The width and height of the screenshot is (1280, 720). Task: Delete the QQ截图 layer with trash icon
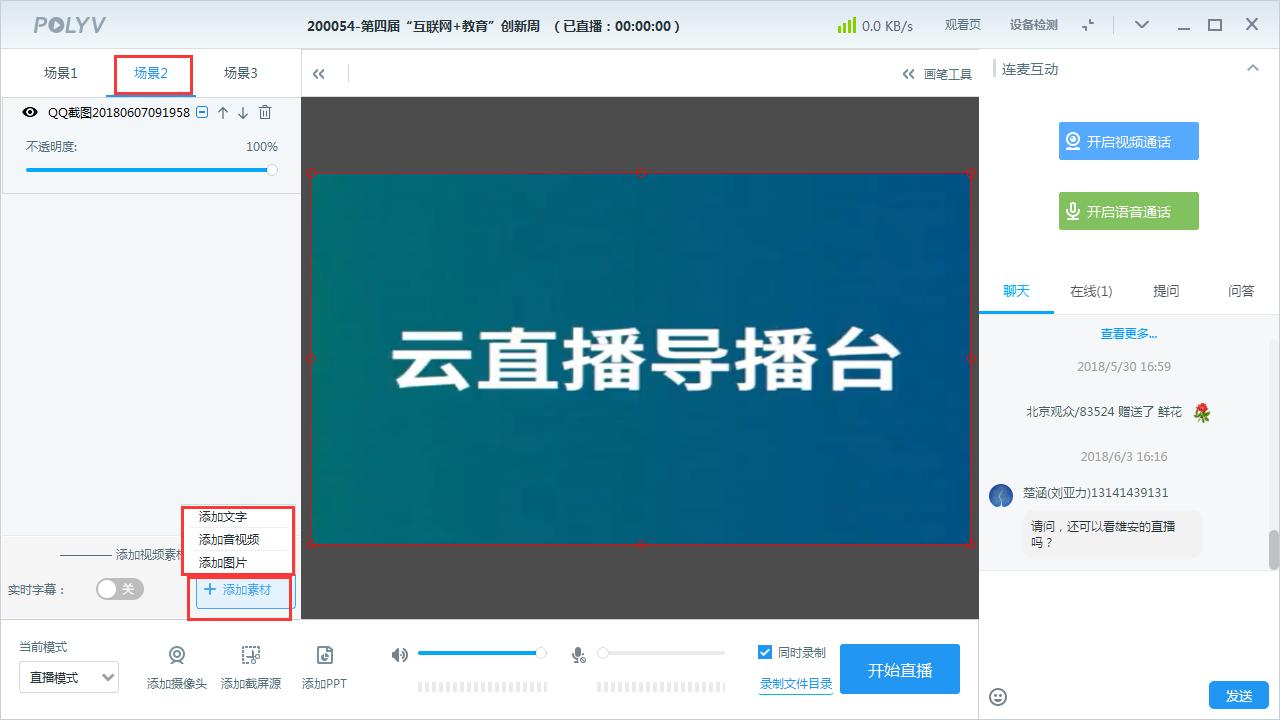coord(264,113)
